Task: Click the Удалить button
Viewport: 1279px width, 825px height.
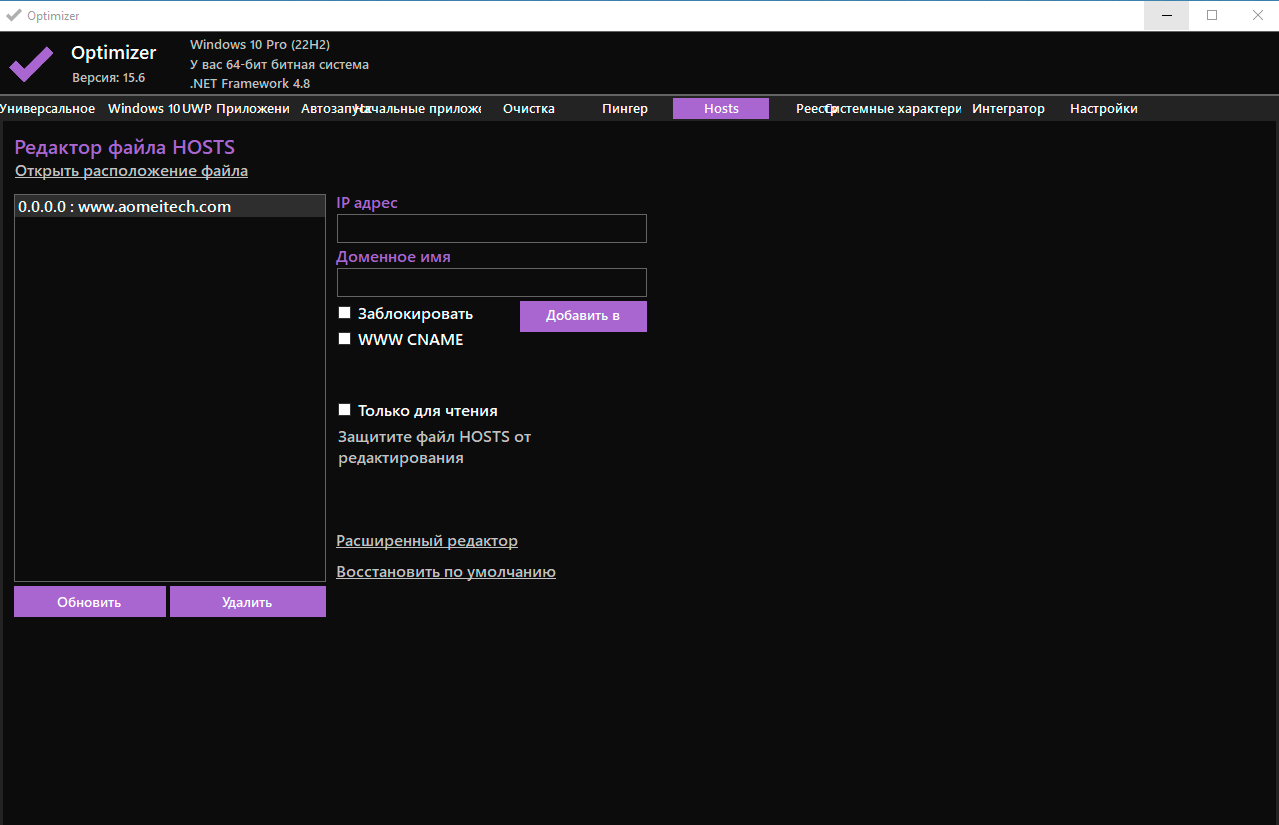Action: coord(247,602)
